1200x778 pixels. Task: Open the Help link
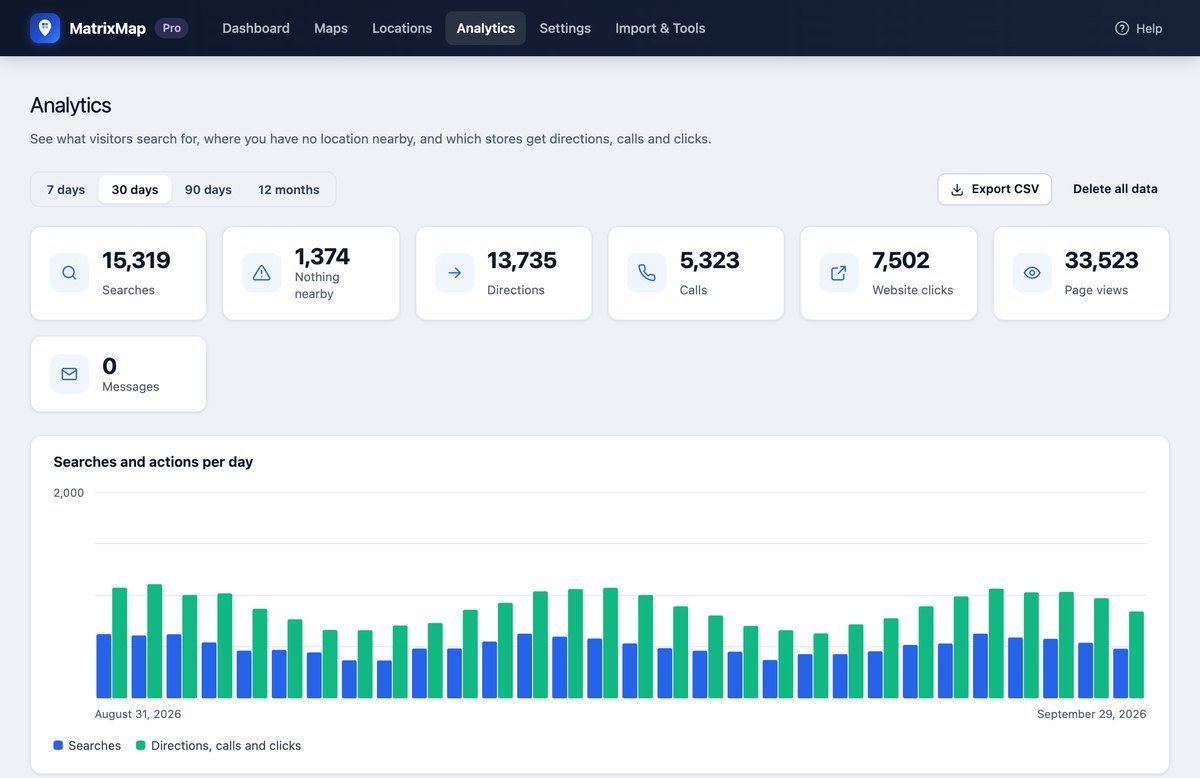coord(1138,28)
